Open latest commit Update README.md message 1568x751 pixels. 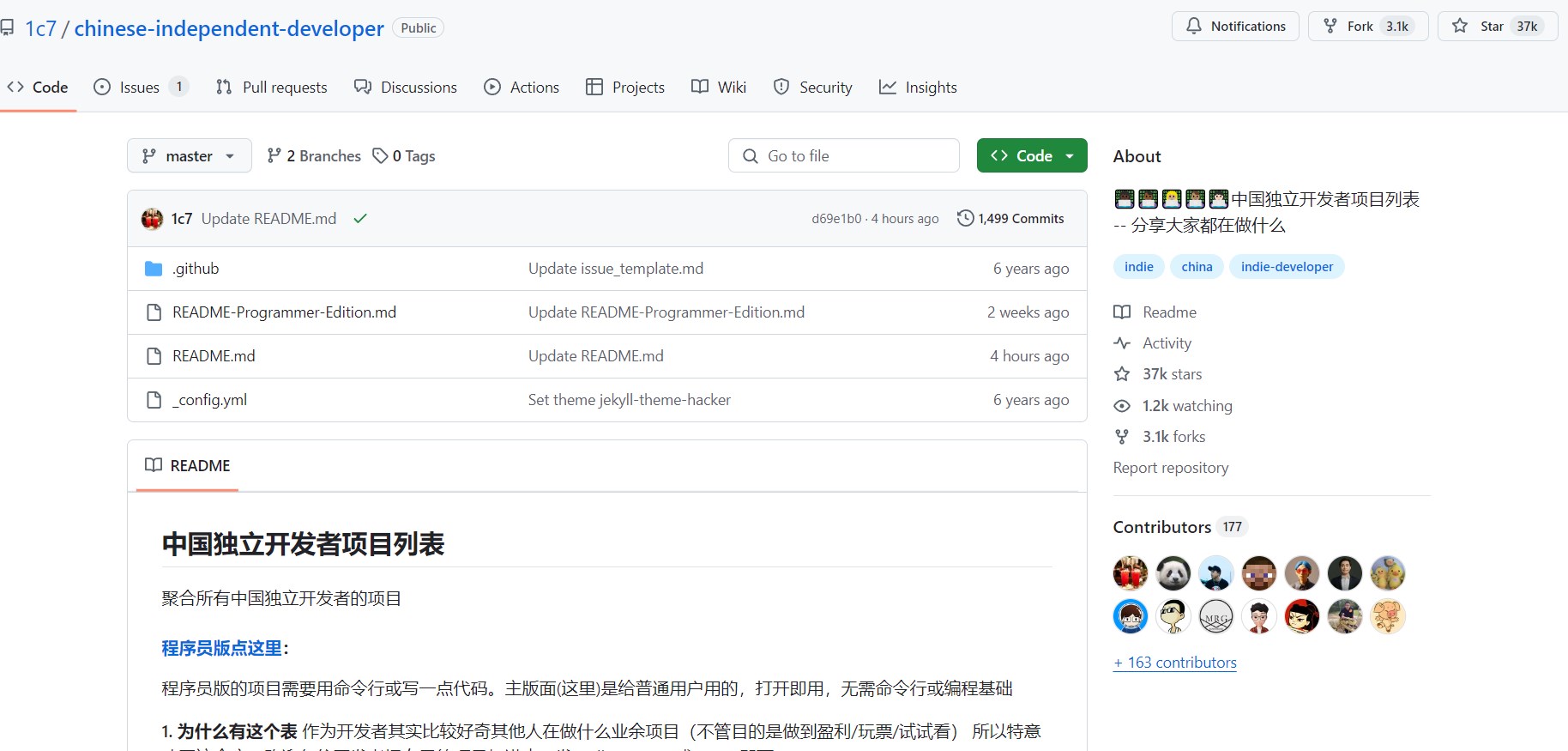coord(268,219)
